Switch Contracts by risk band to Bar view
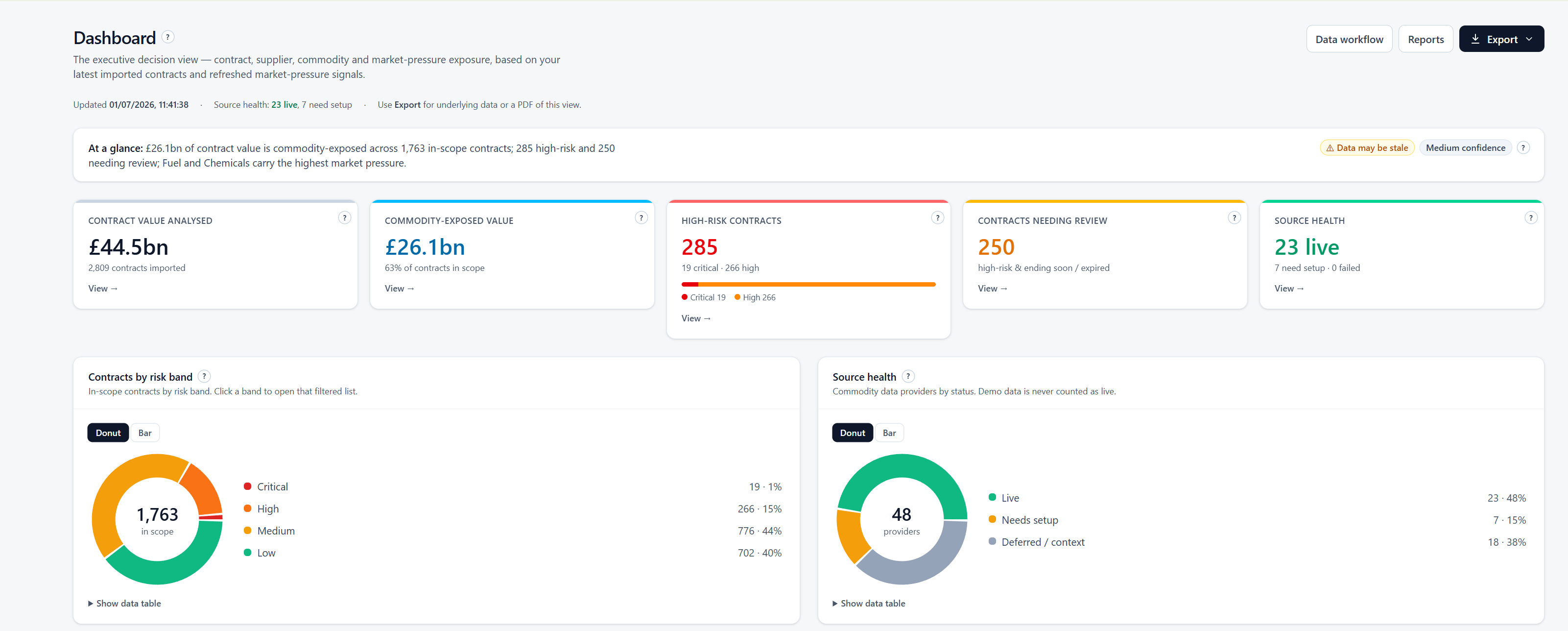The width and height of the screenshot is (1568, 631). (x=145, y=433)
